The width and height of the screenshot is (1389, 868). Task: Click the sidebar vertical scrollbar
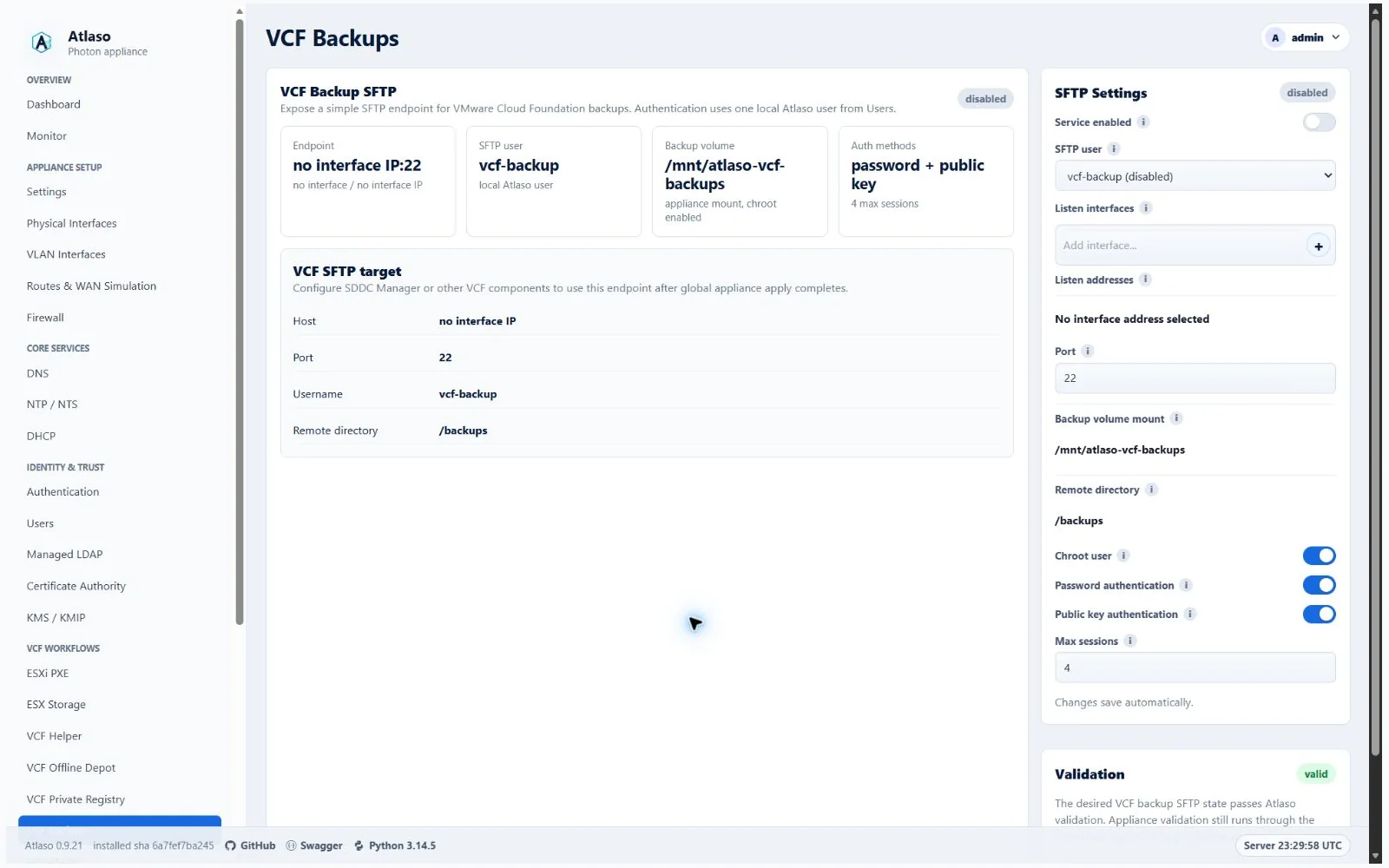click(x=240, y=321)
